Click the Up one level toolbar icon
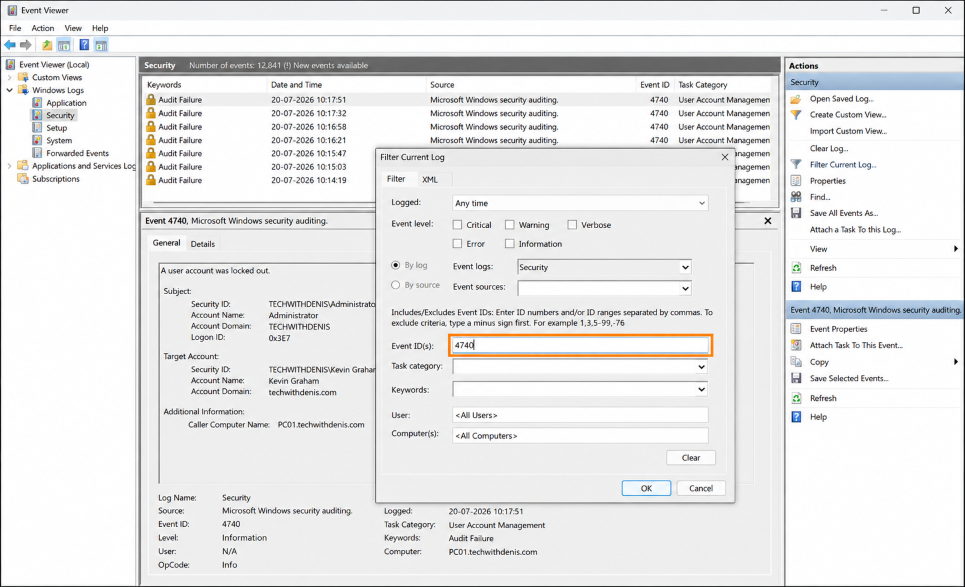 click(x=47, y=45)
